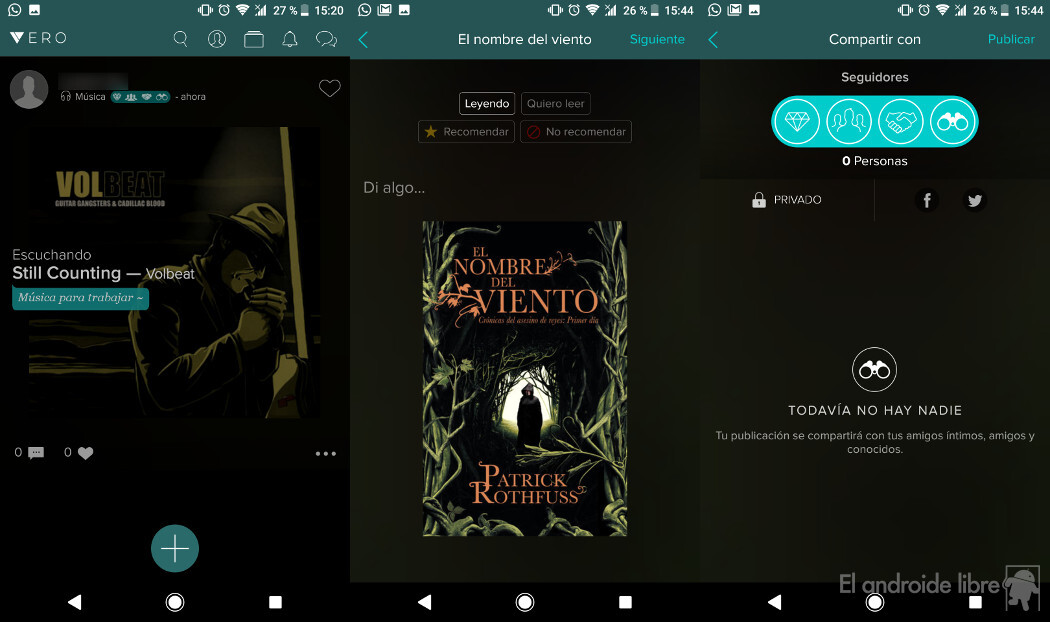
Task: Tap Android home button on first screen
Action: (x=175, y=603)
